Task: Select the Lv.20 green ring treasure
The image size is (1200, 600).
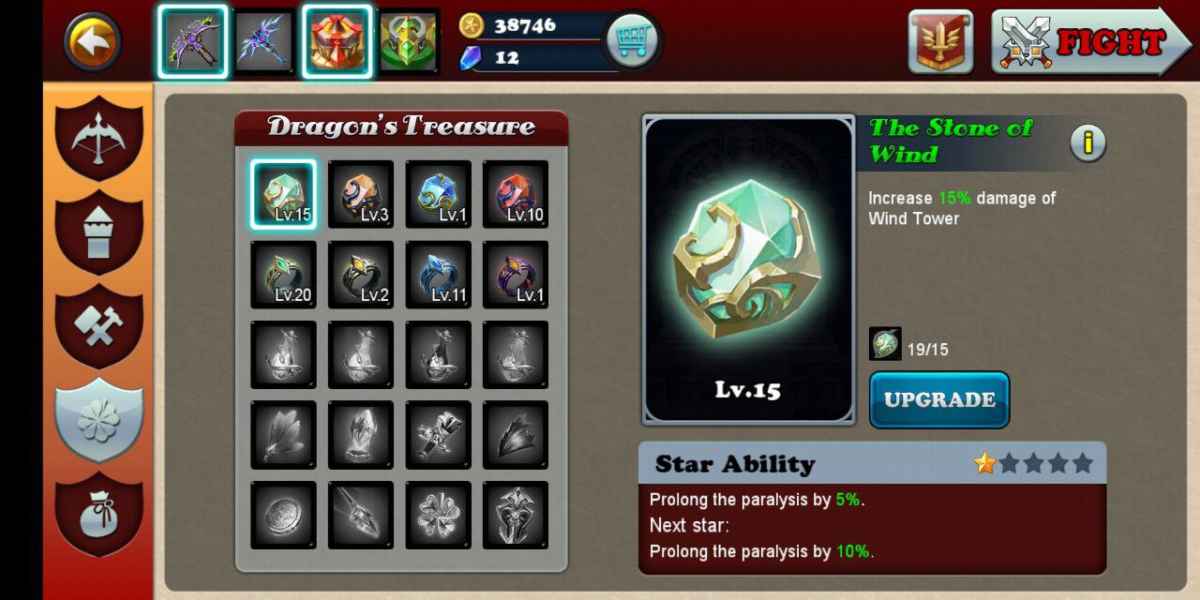Action: coord(283,274)
